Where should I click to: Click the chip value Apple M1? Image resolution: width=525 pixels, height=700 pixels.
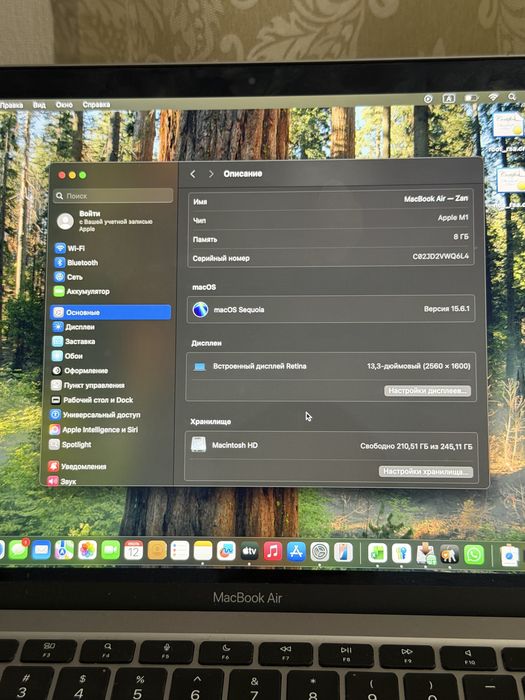pos(453,217)
